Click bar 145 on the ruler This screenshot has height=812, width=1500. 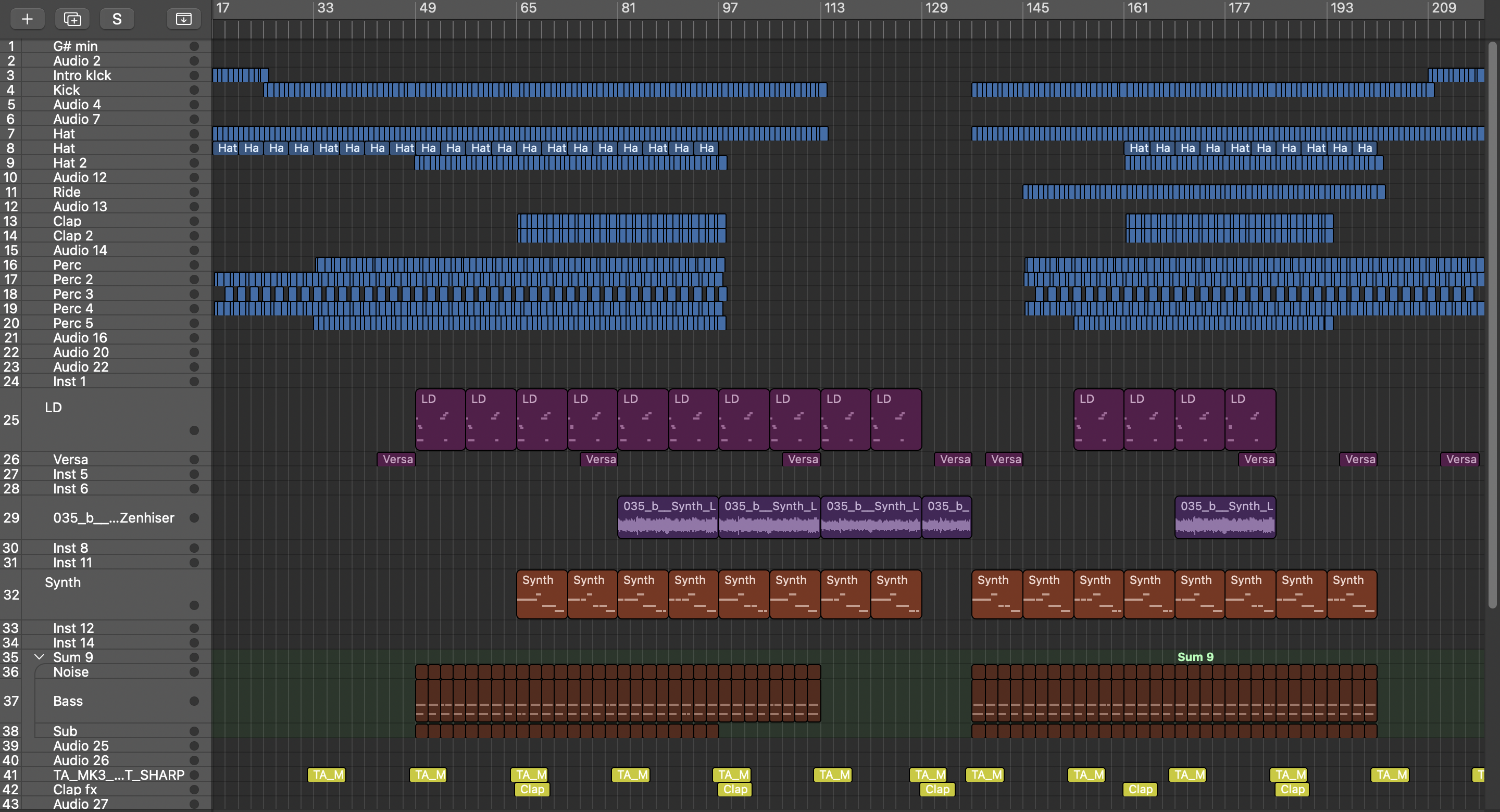point(1037,8)
